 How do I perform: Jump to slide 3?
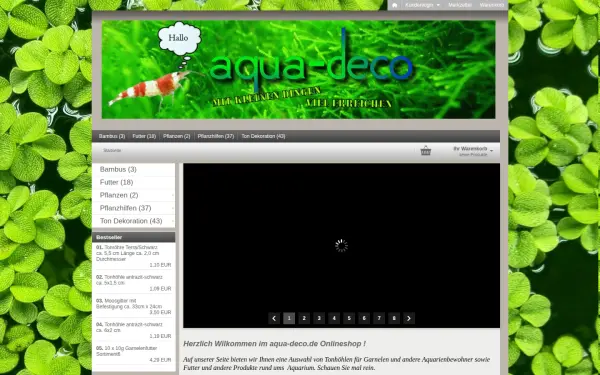pyautogui.click(x=319, y=318)
